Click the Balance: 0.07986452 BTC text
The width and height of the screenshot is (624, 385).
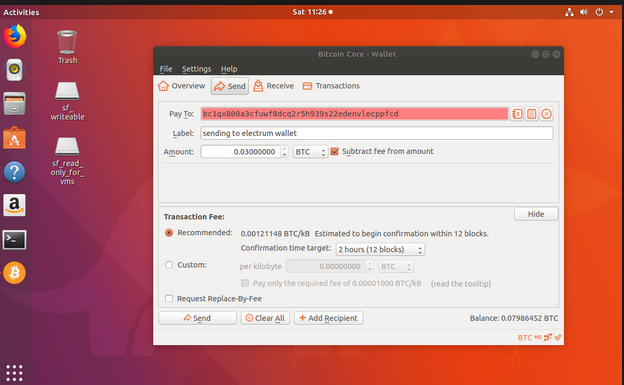click(514, 318)
